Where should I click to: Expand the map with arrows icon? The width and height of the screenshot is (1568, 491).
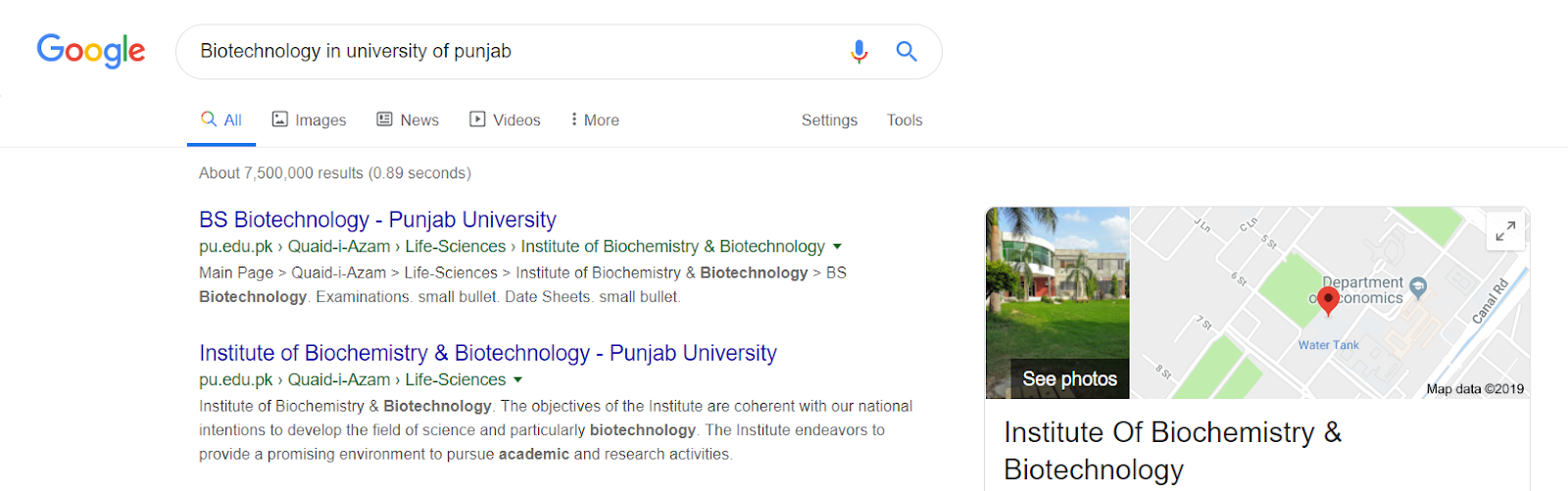[1505, 231]
